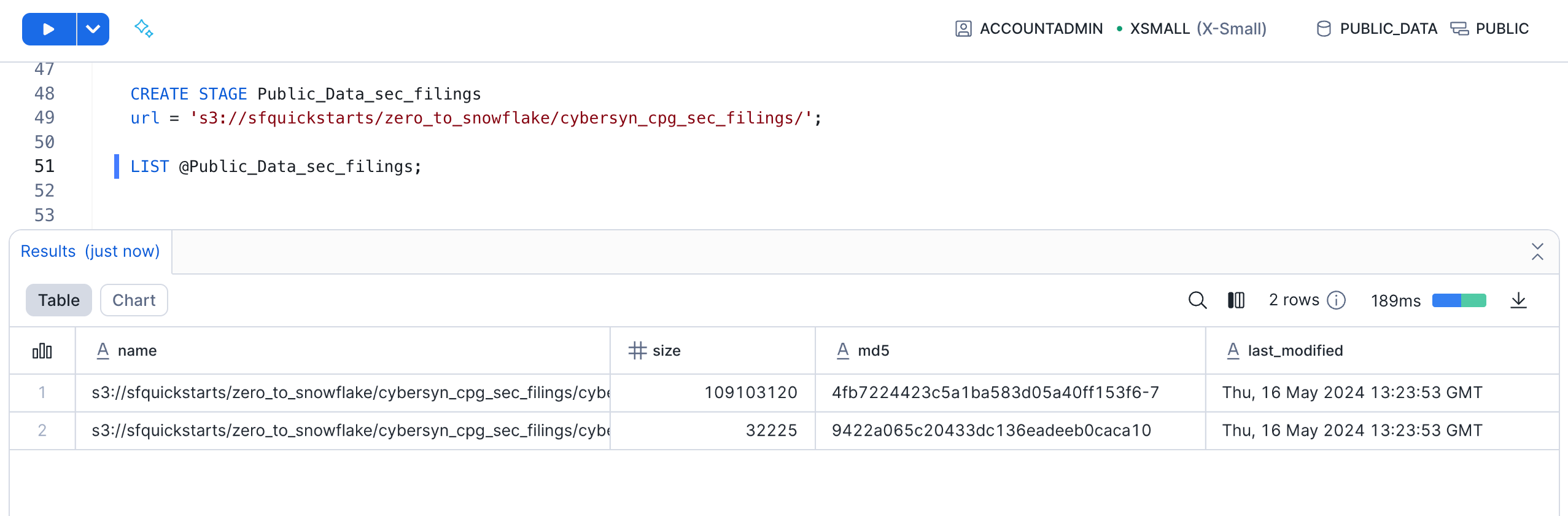This screenshot has height=516, width=1568.
Task: Open the run options dropdown arrow
Action: point(93,29)
